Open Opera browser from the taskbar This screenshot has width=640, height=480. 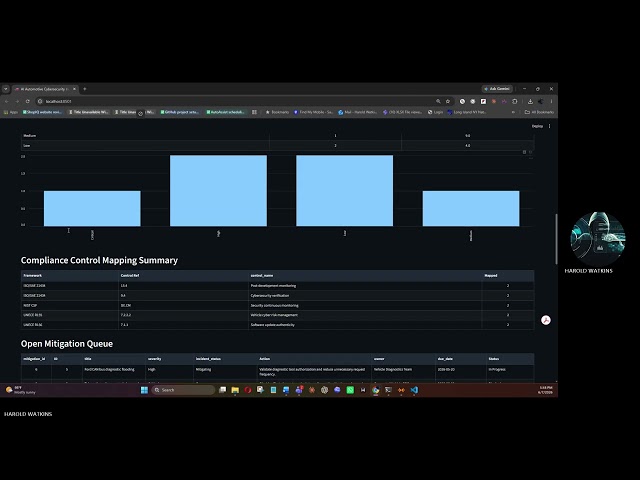[x=248, y=390]
